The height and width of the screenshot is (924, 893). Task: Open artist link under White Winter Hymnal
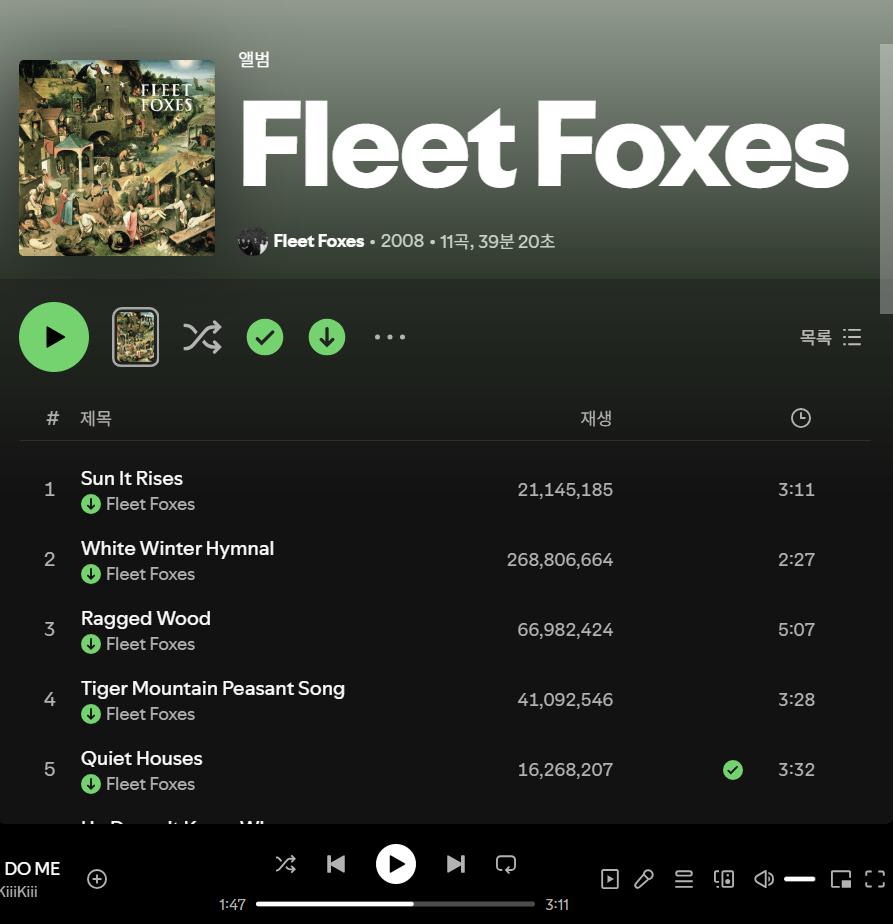150,575
